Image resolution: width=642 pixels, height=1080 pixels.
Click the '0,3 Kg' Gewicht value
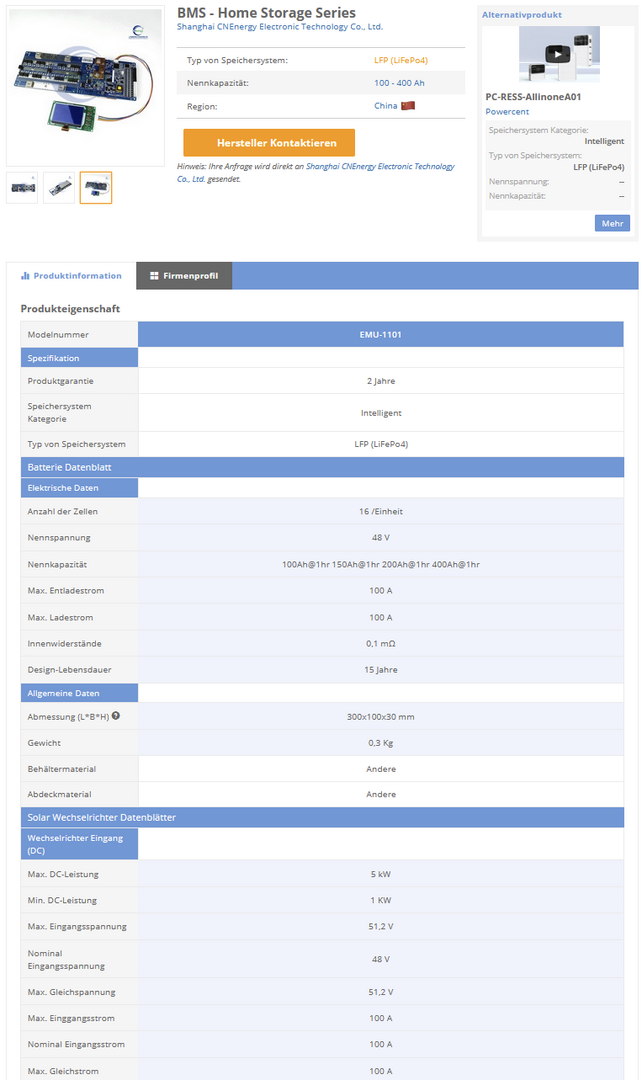(381, 742)
